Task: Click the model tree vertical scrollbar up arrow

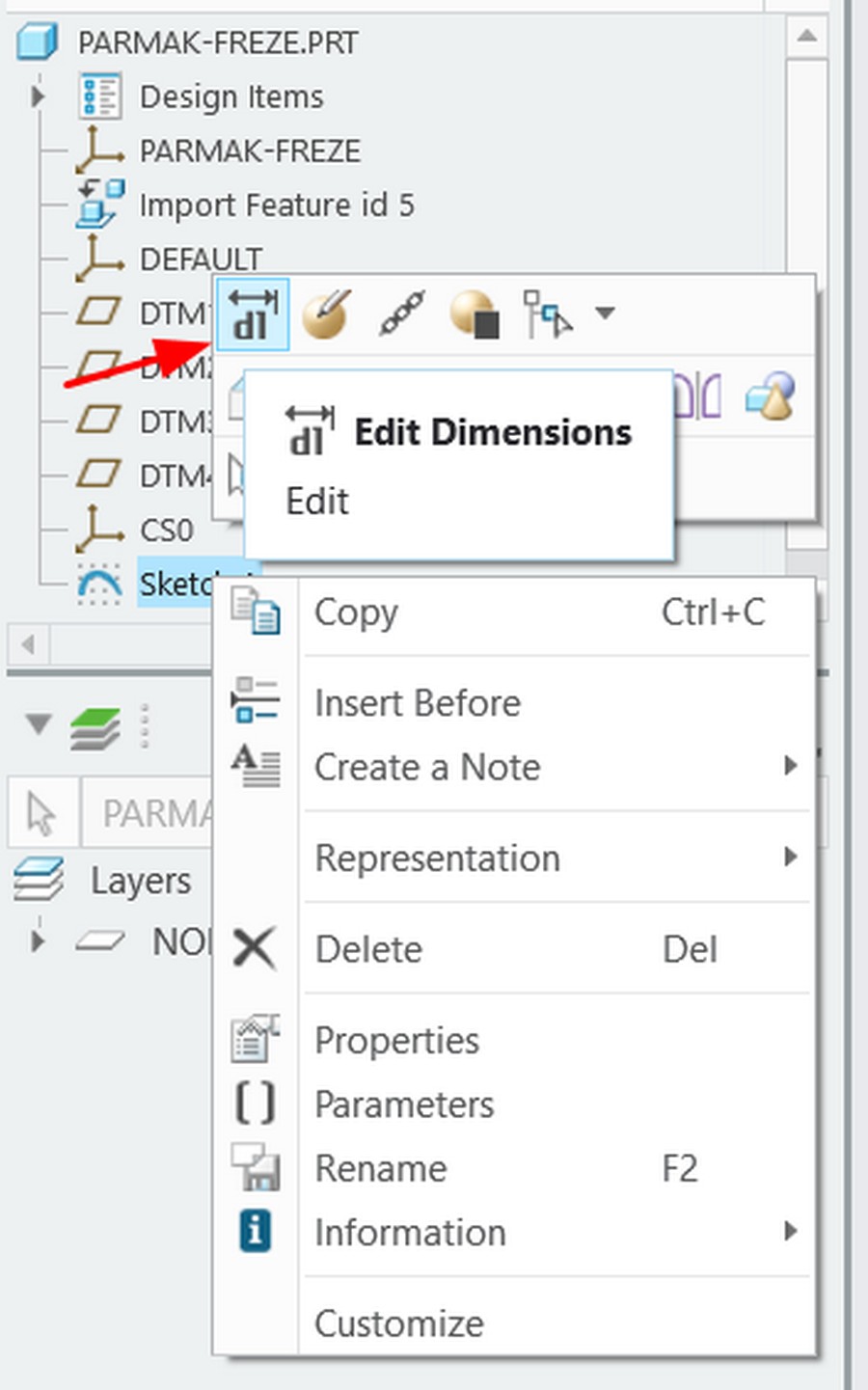Action: pyautogui.click(x=806, y=37)
